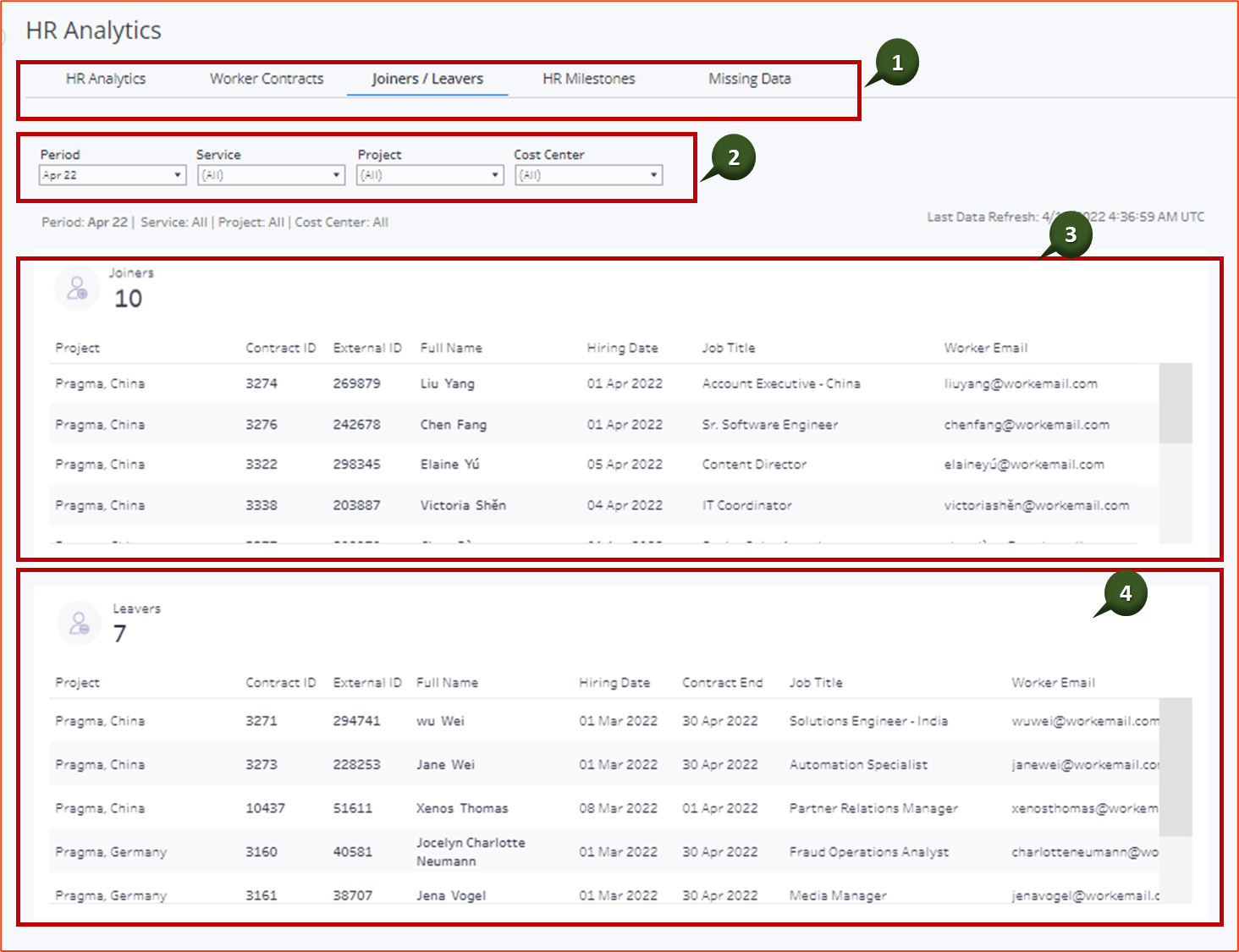Select the Missing Data tab
This screenshot has width=1239, height=952.
tap(749, 78)
